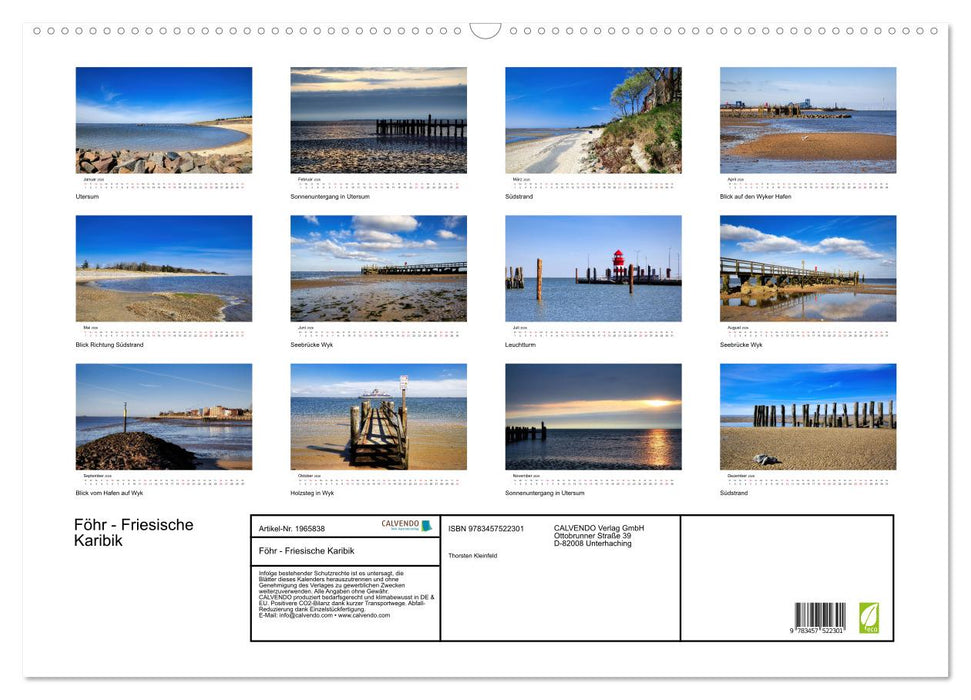
Task: Click the blue CALVENDO square mark
Action: [x=428, y=525]
